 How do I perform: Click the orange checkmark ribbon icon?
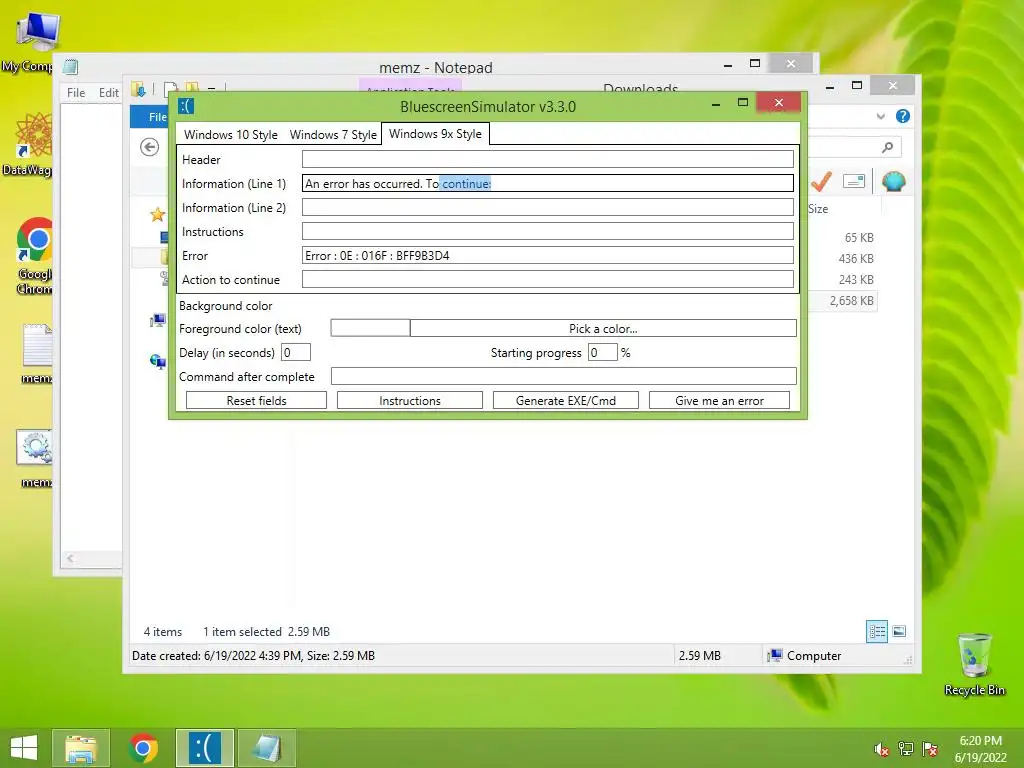(821, 181)
